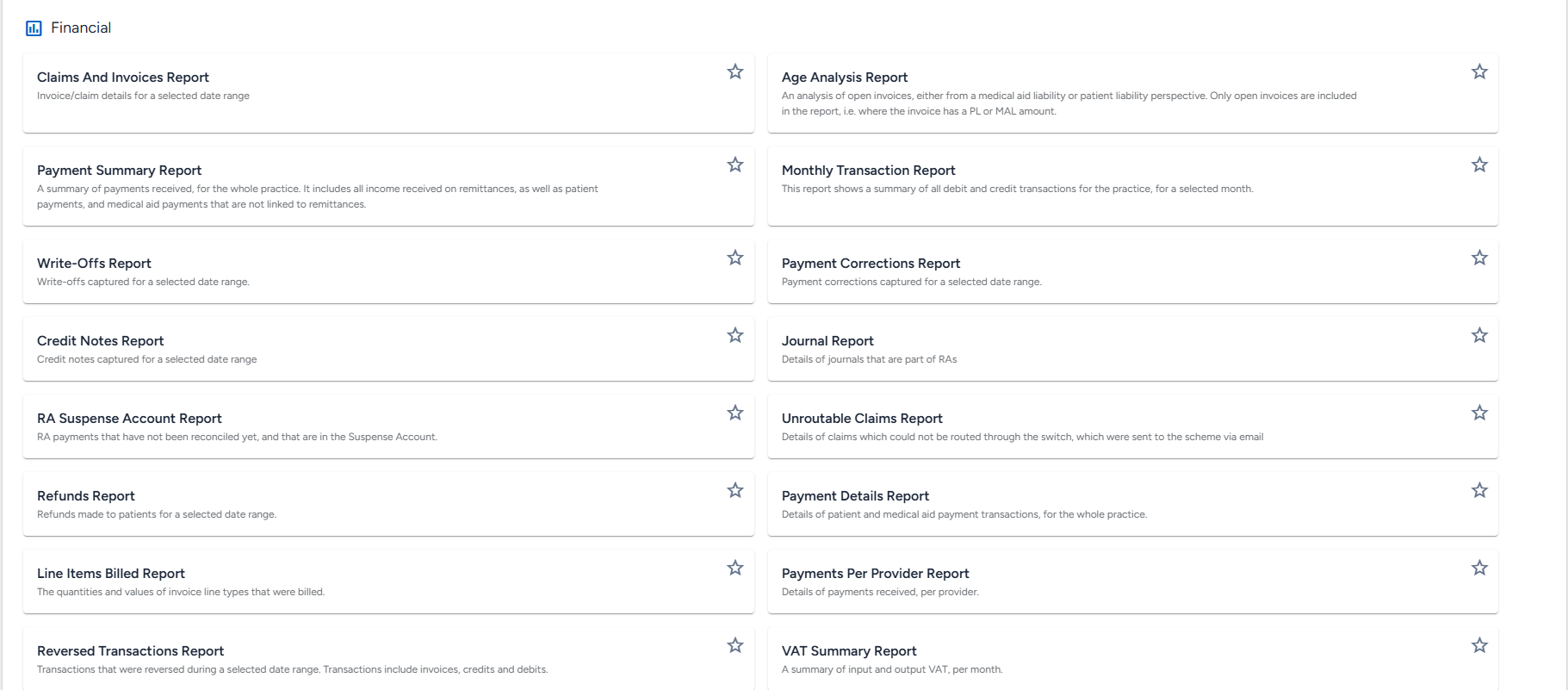Toggle favorite on Payment Corrections Report
Screen dimensions: 1568x690
click(1479, 258)
